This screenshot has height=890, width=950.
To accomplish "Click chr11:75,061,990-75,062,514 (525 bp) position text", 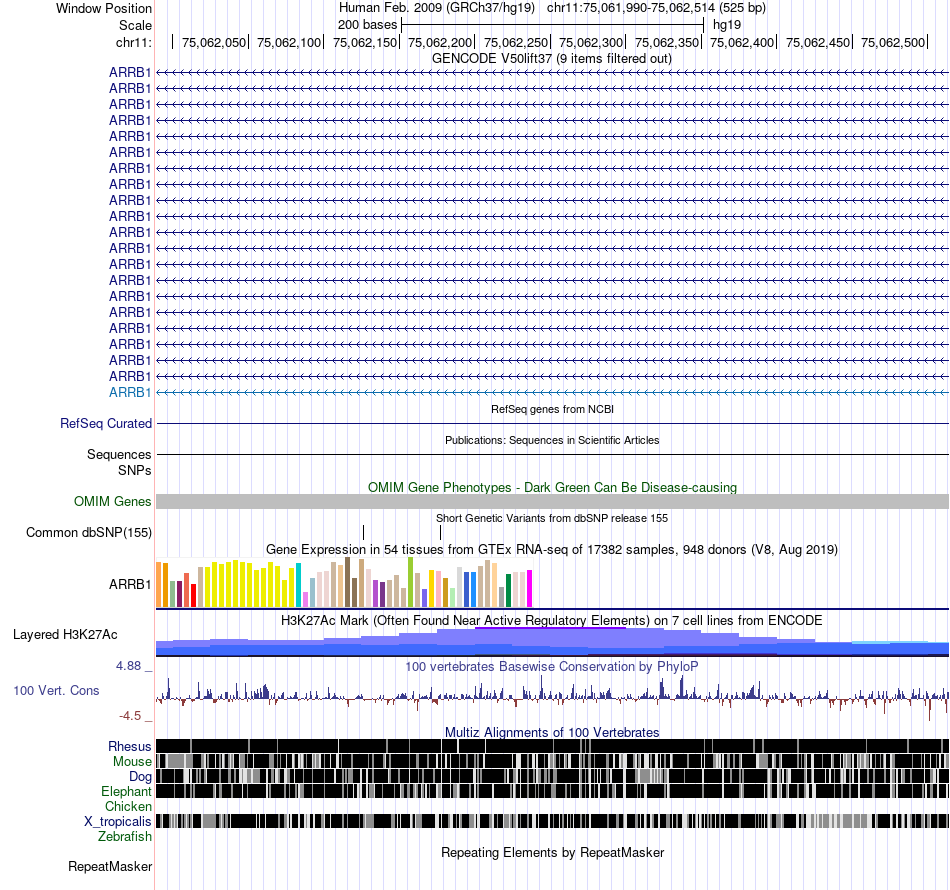I will coord(656,8).
